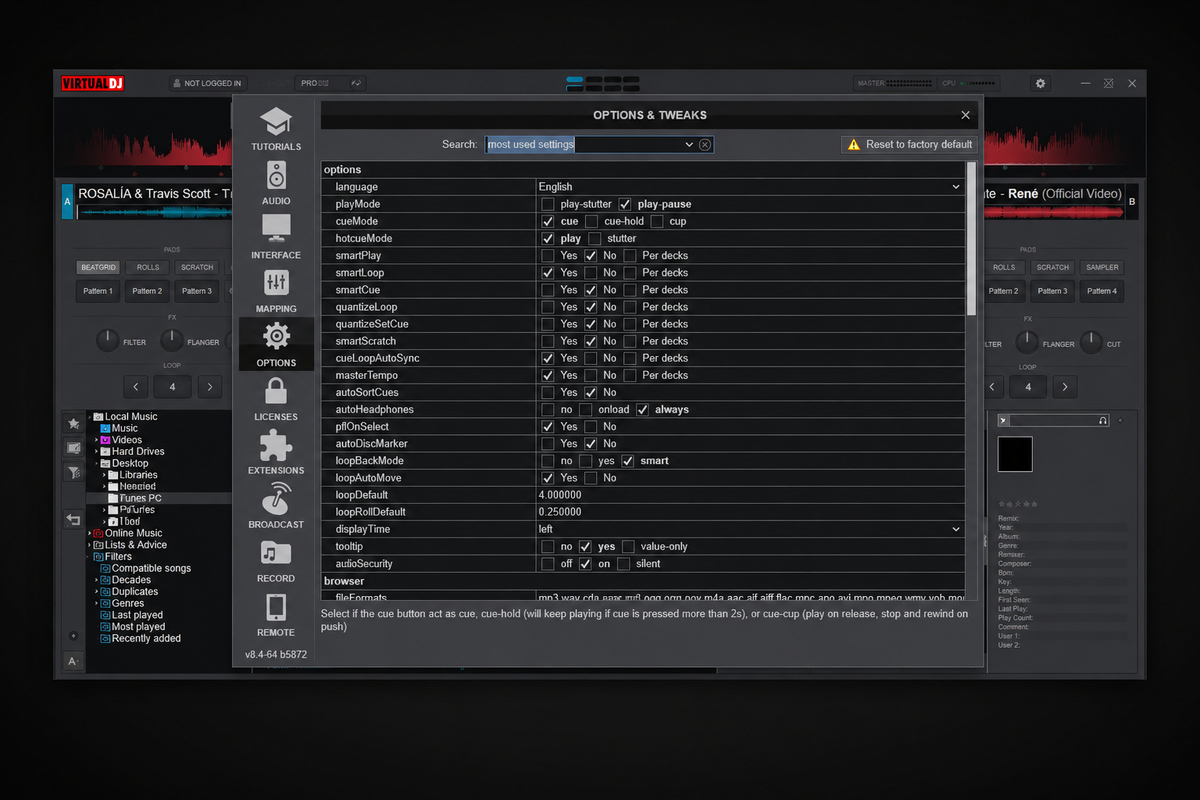
Task: Select the right deck SCRATCH pads page
Action: tap(1052, 267)
